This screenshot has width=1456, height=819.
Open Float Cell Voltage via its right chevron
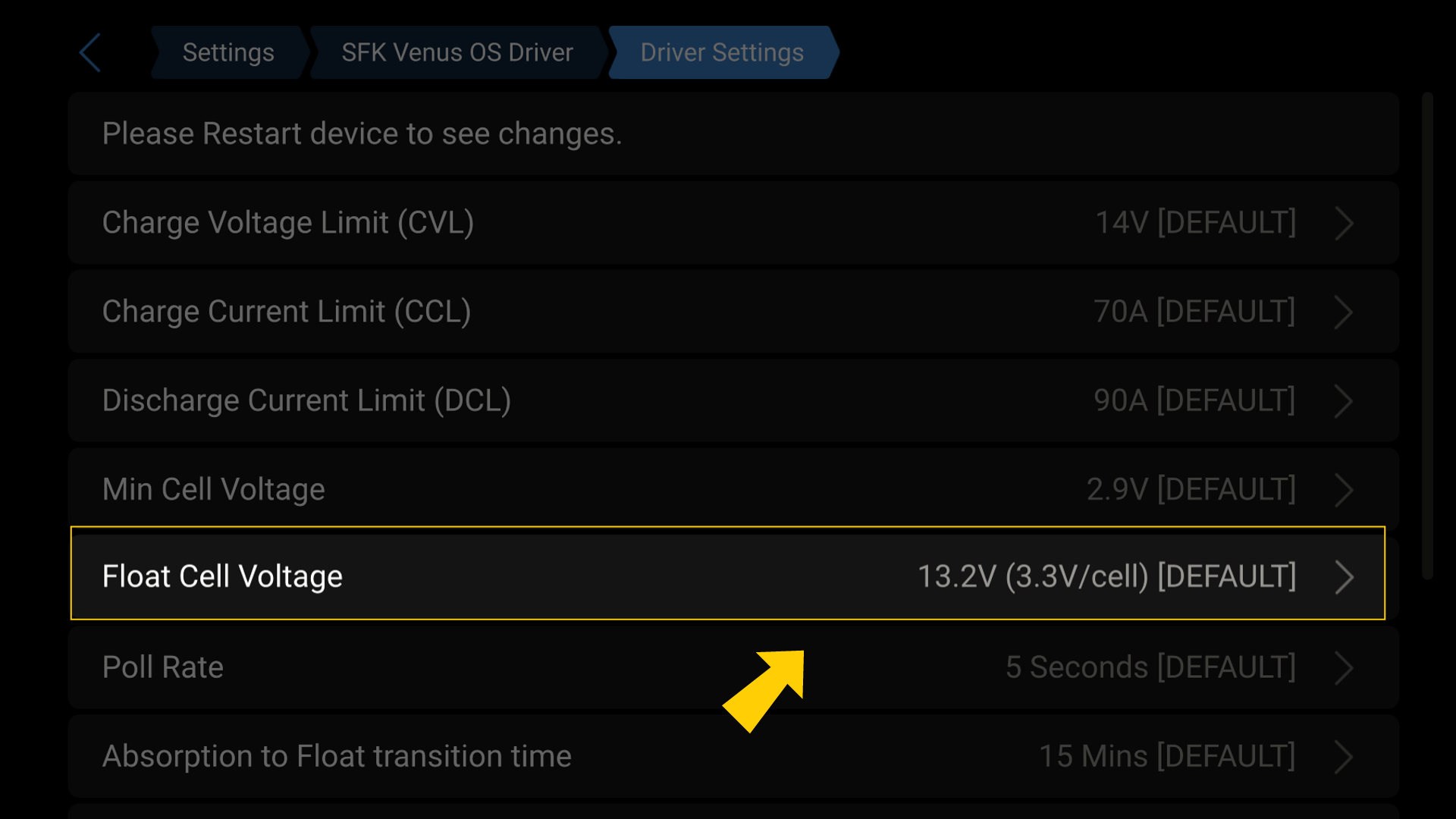pos(1345,576)
